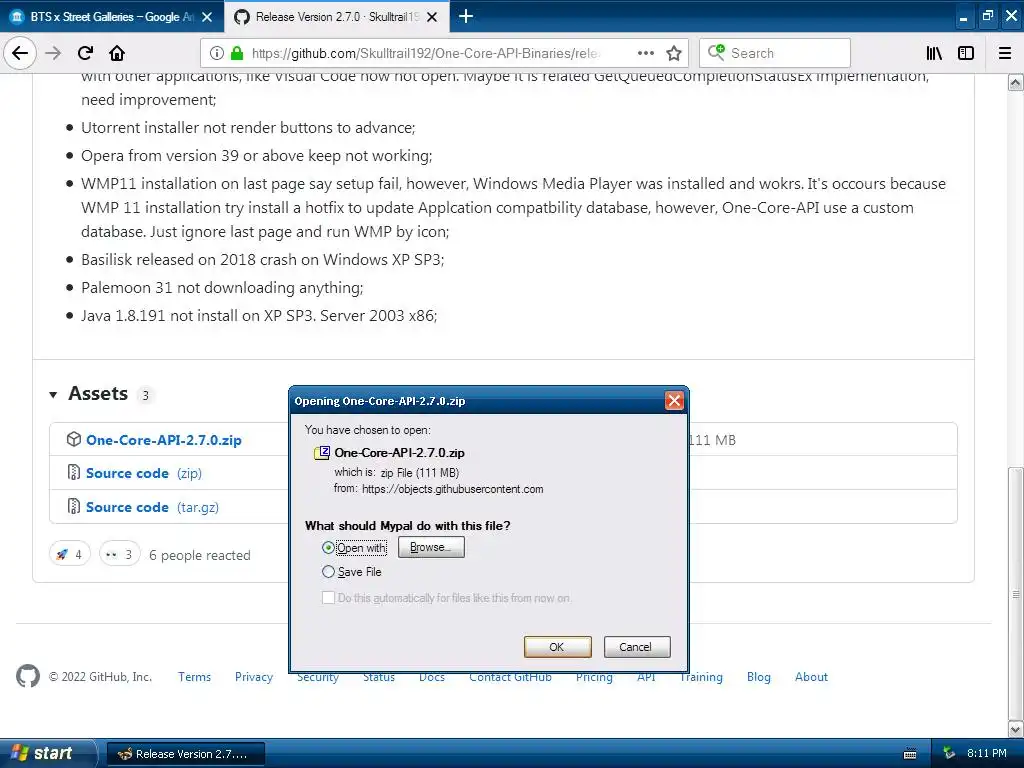Click the GitHub logo in footer
The width and height of the screenshot is (1024, 768).
pos(28,676)
